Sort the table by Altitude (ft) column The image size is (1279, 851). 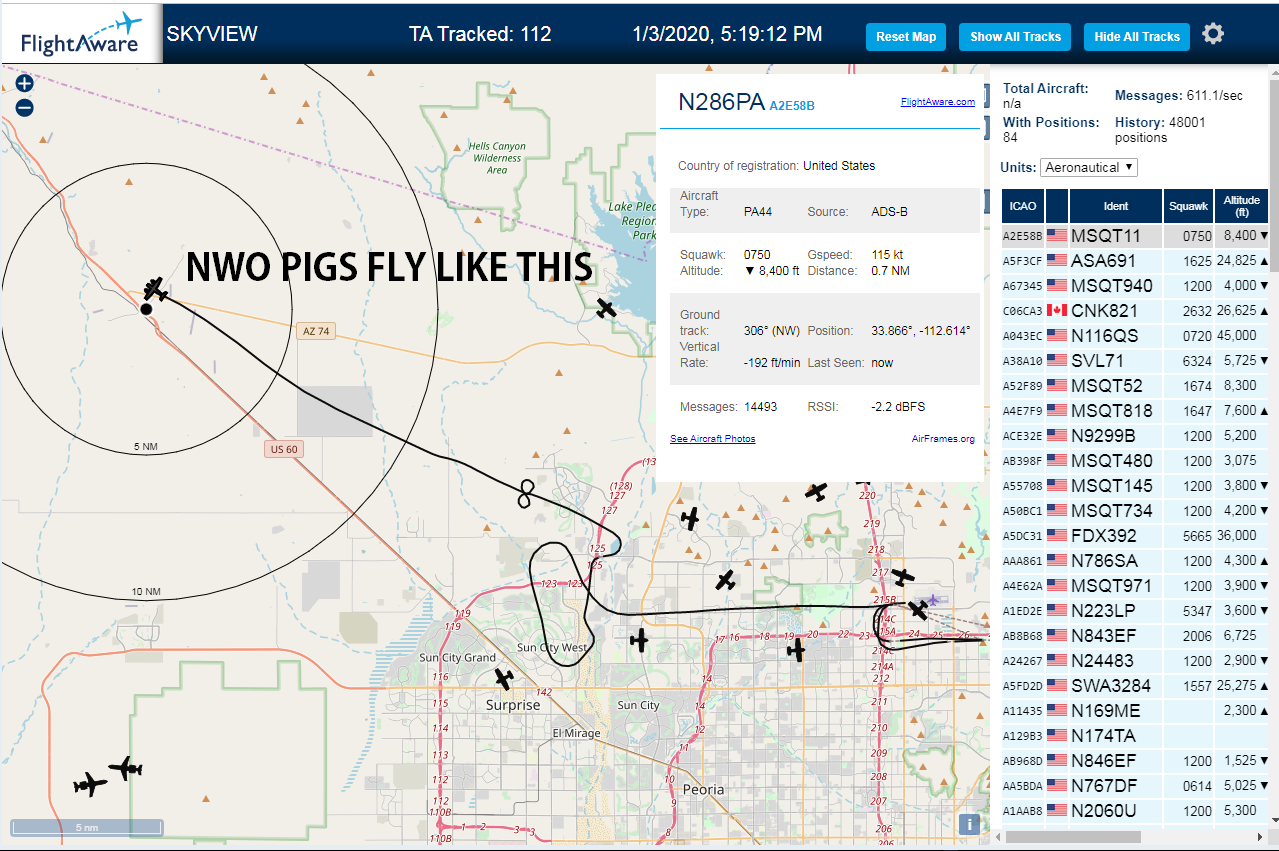coord(1243,206)
